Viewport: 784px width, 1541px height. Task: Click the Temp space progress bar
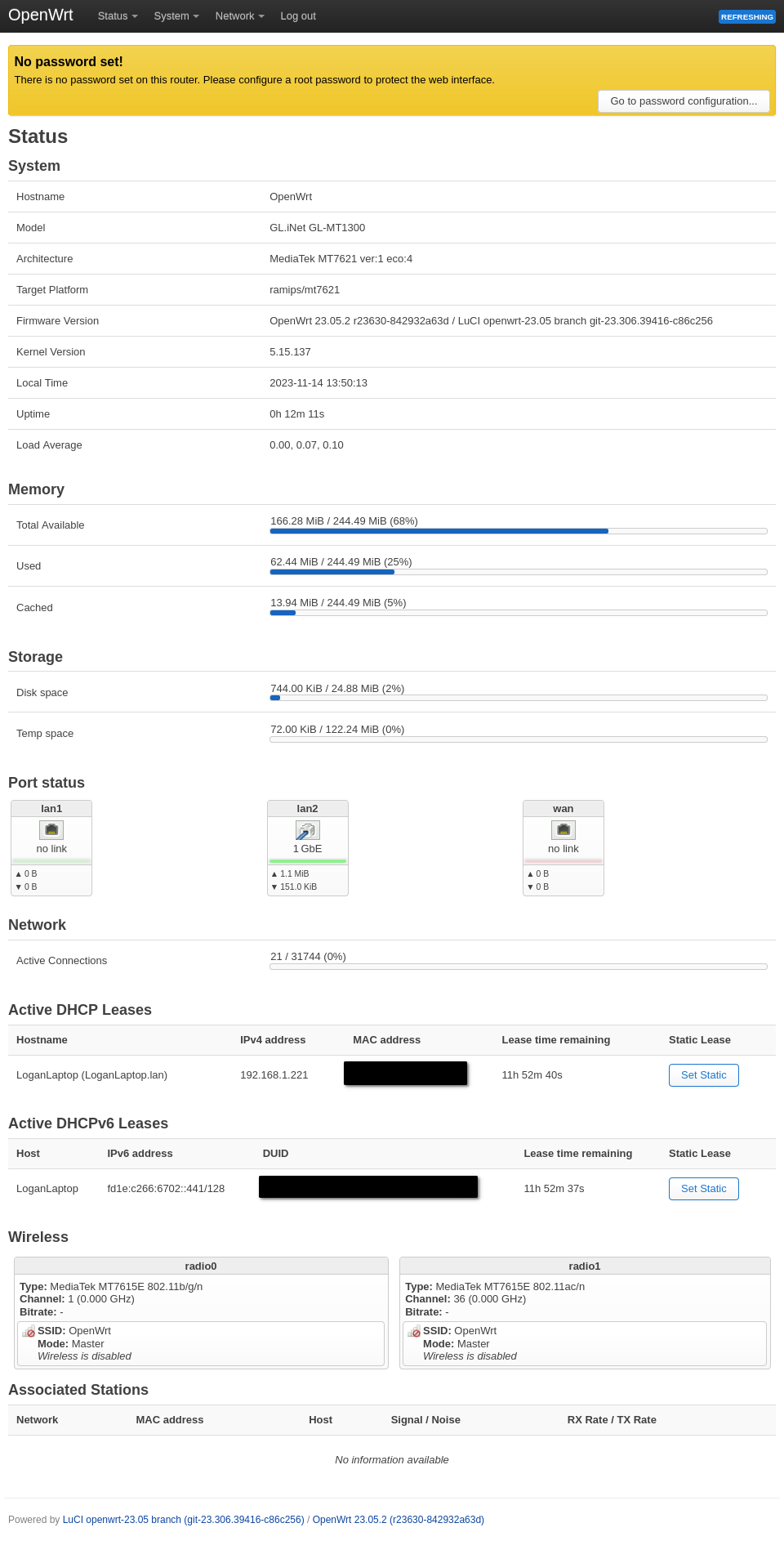coord(519,739)
